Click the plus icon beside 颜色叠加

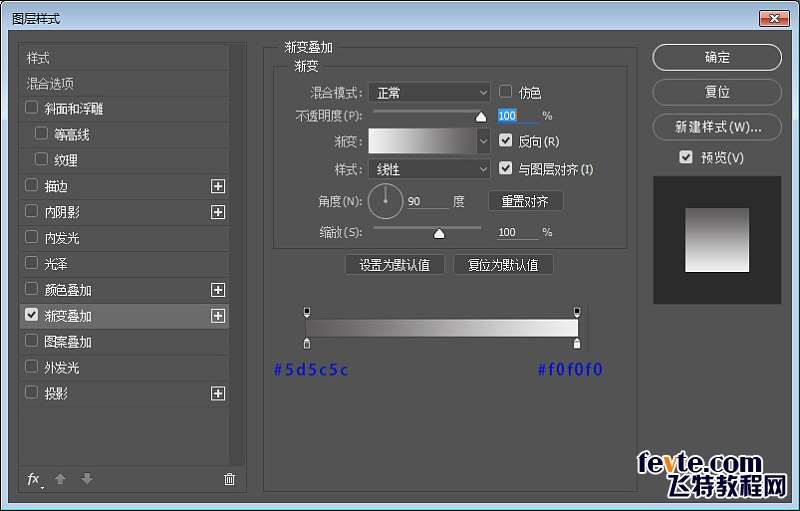click(218, 290)
